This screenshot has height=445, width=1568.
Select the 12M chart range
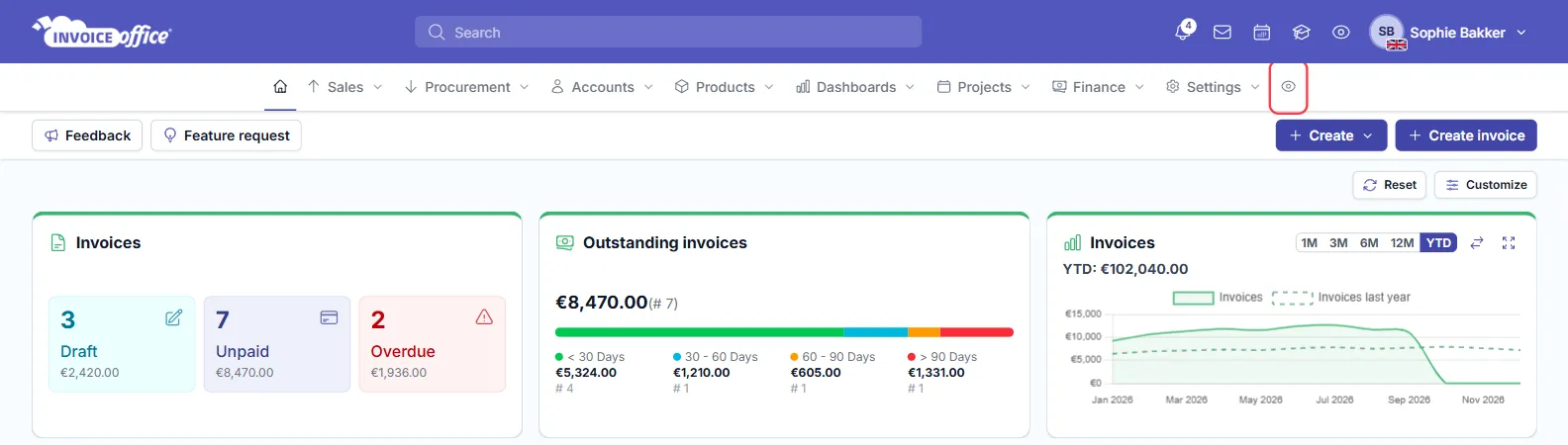tap(1402, 243)
